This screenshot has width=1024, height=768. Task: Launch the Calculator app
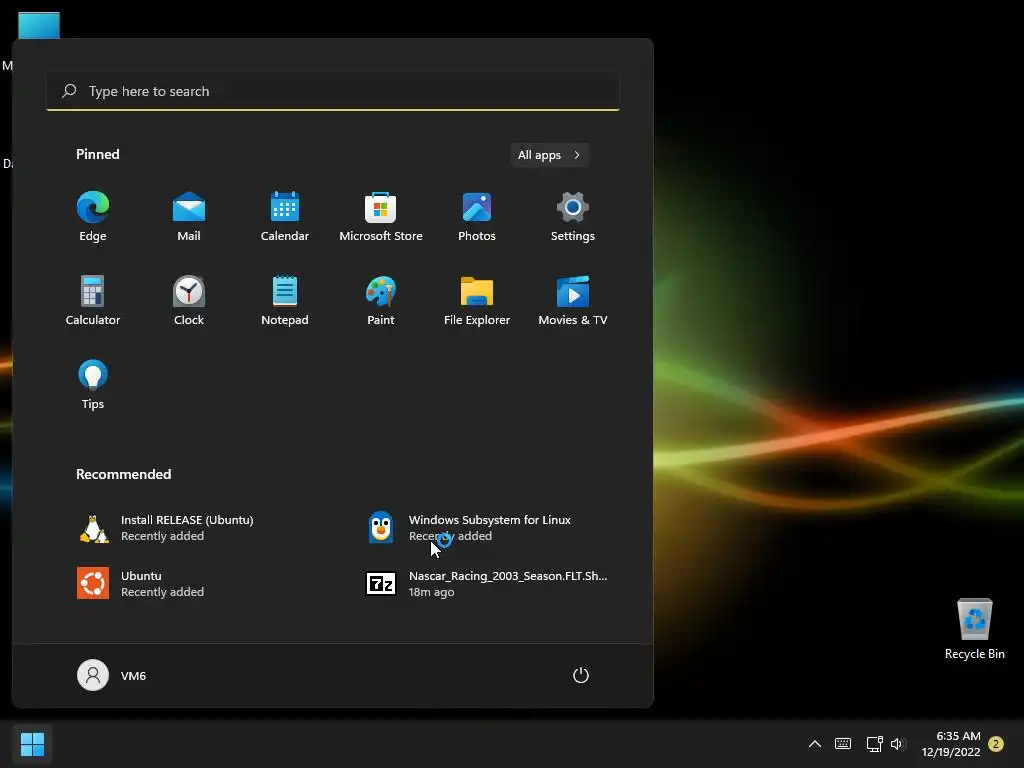[x=93, y=300]
